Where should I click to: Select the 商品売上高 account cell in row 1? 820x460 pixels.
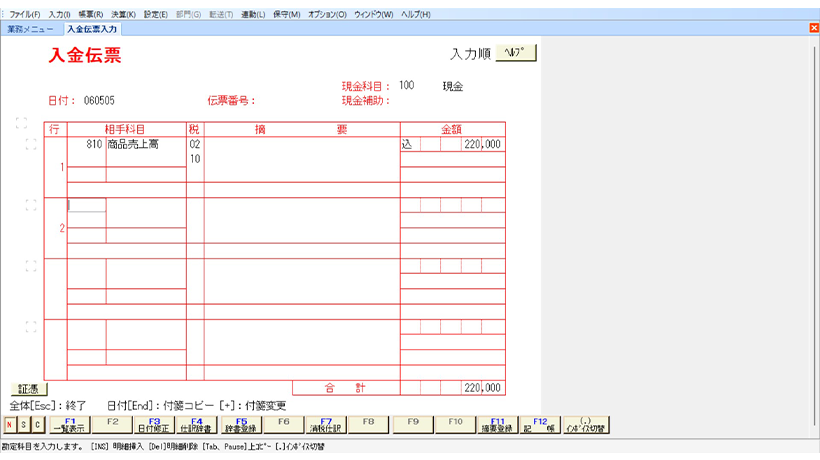146,144
